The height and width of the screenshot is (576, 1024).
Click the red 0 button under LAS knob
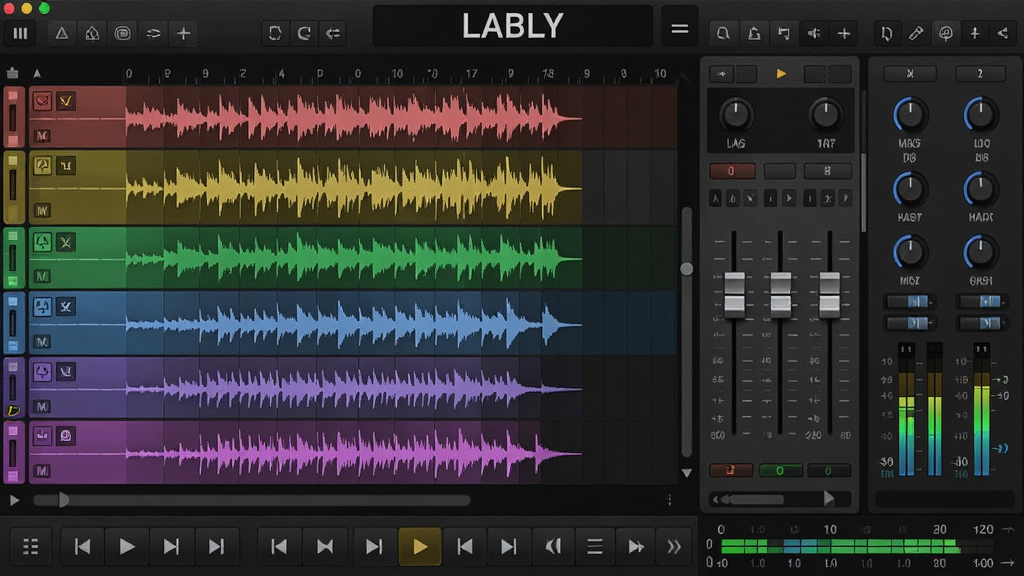[731, 171]
